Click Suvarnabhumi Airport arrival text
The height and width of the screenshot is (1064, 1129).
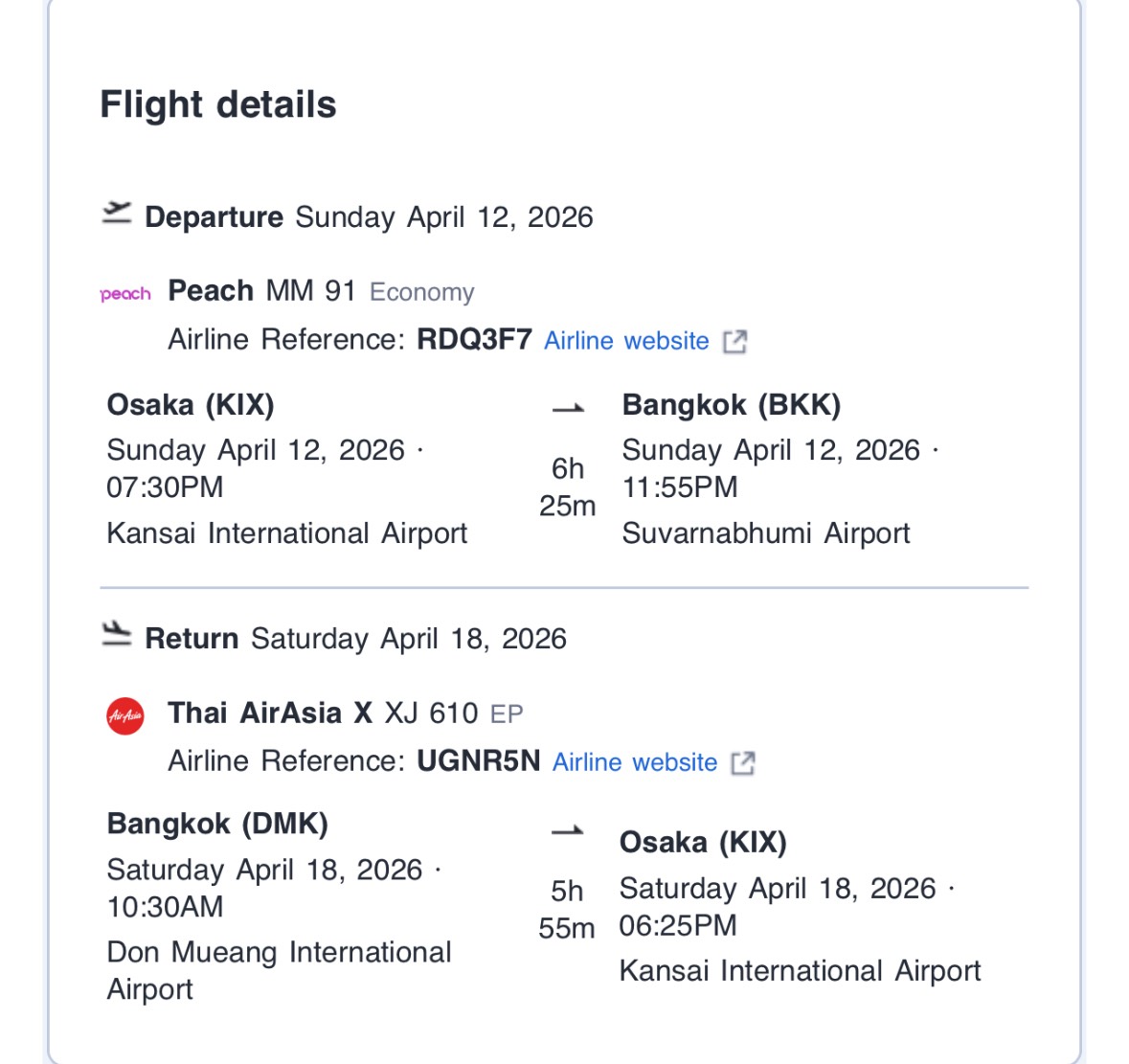click(x=765, y=533)
